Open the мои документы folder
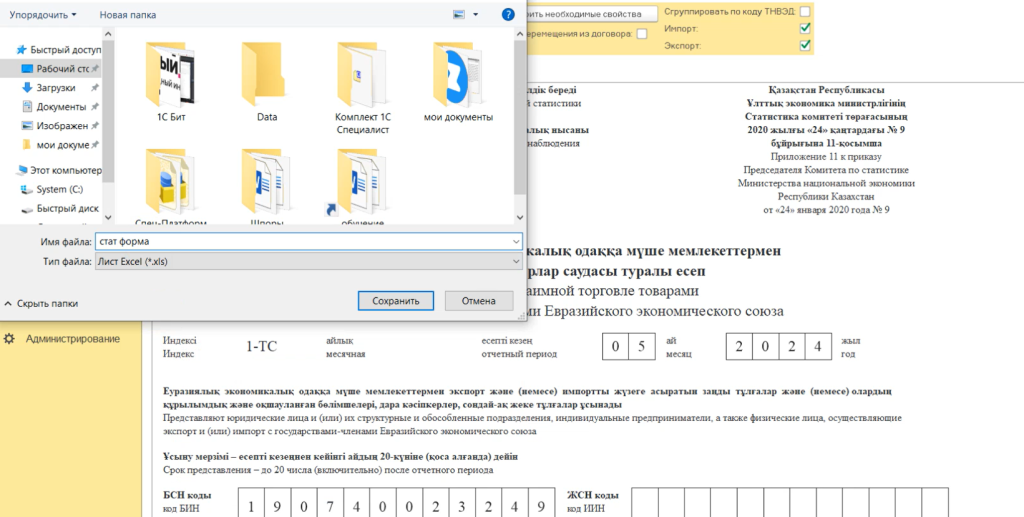This screenshot has width=1024, height=517. pyautogui.click(x=458, y=80)
